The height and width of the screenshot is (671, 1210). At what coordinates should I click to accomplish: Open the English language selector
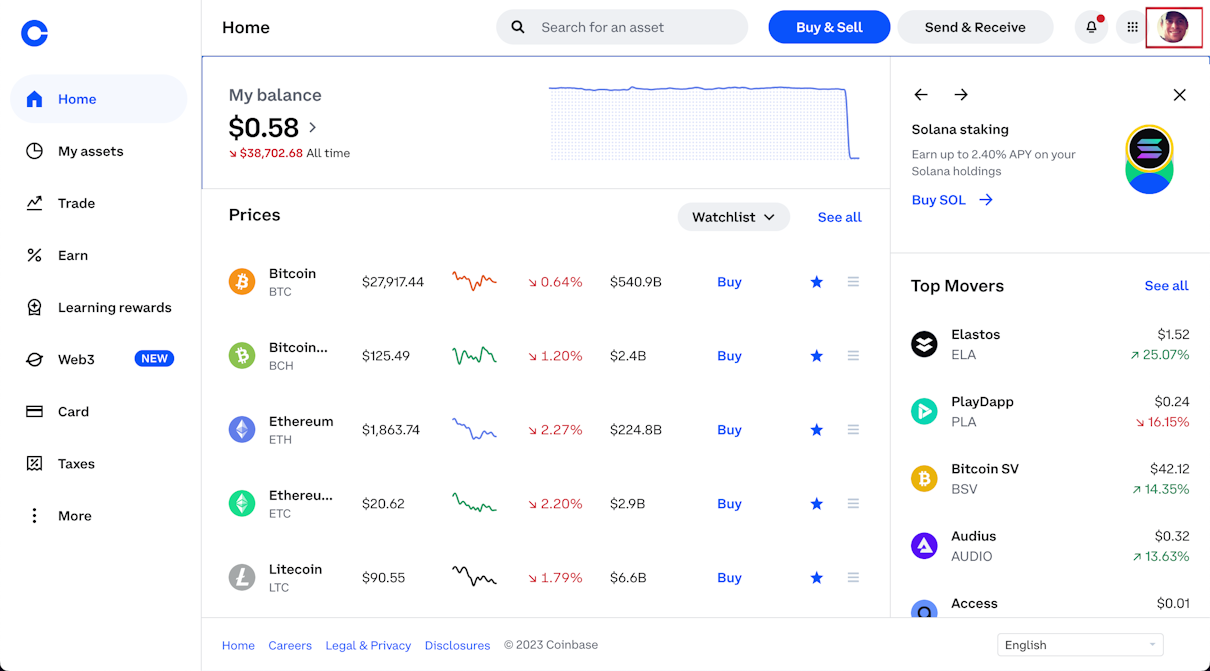pyautogui.click(x=1080, y=645)
